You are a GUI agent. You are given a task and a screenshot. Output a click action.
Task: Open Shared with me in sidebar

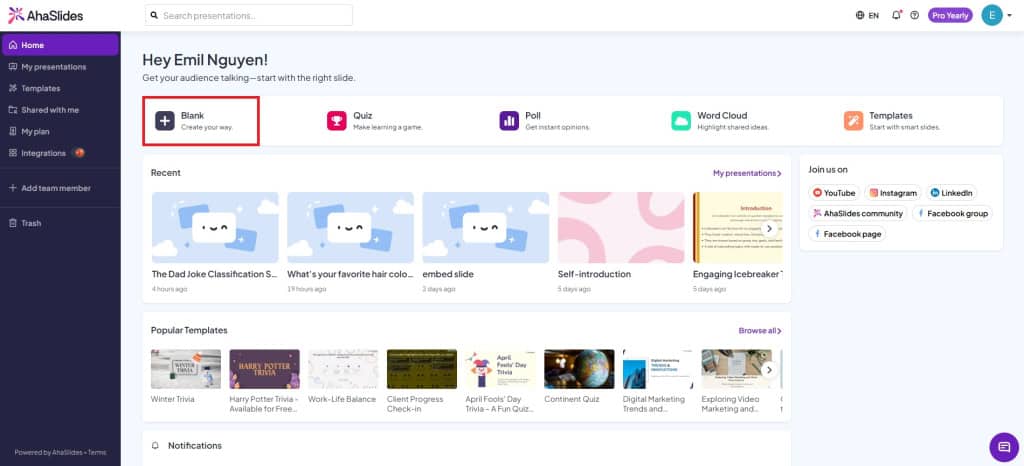[x=60, y=110]
